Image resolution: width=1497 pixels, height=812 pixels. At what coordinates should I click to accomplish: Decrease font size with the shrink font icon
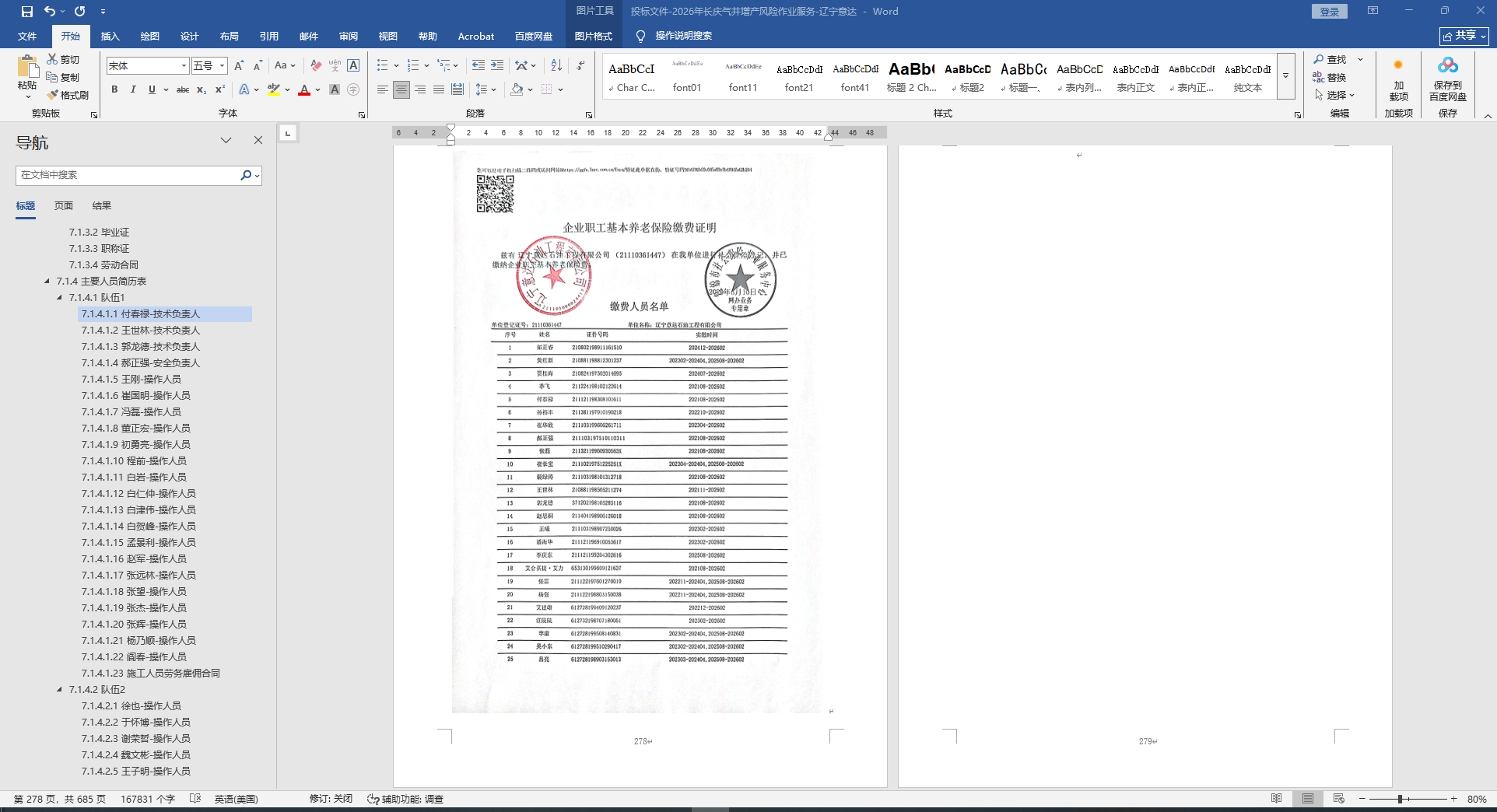point(258,65)
